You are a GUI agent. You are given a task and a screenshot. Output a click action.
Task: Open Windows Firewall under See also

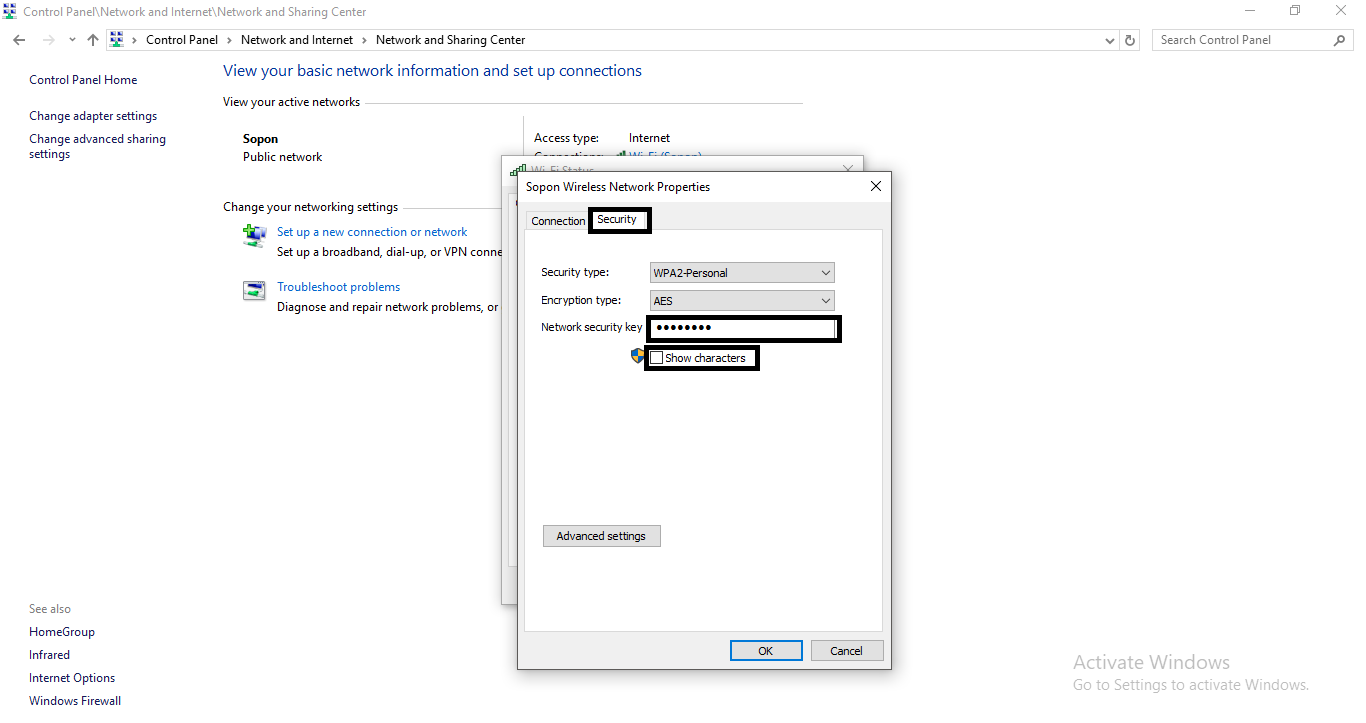75,701
